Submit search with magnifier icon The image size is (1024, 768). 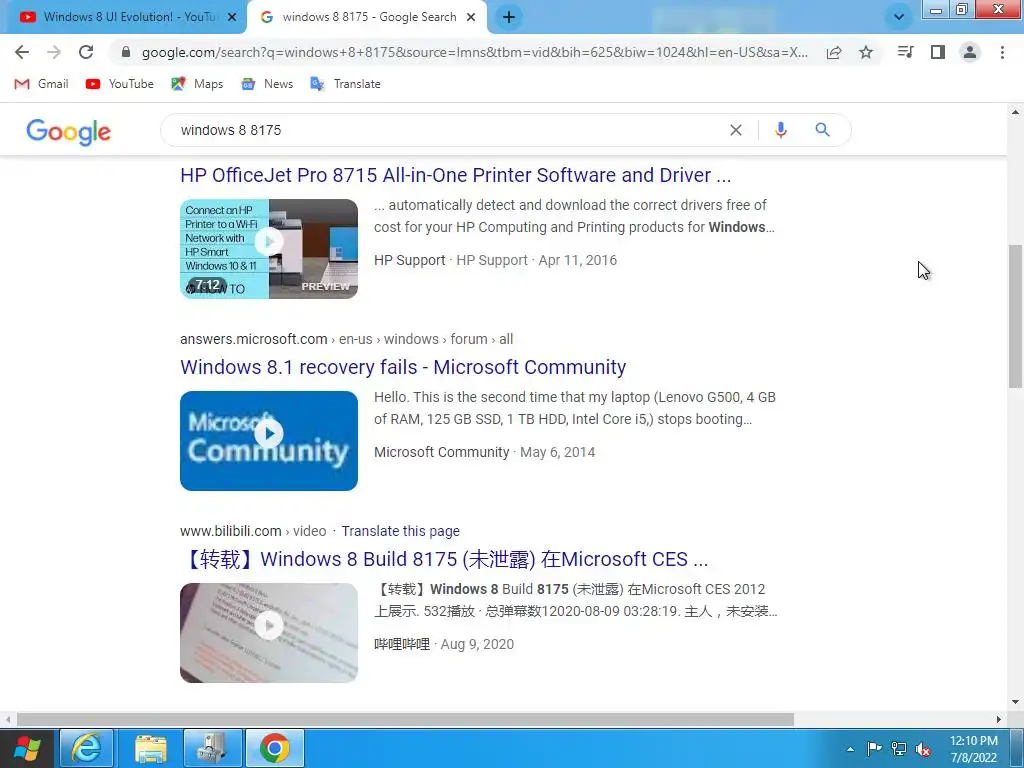(823, 130)
